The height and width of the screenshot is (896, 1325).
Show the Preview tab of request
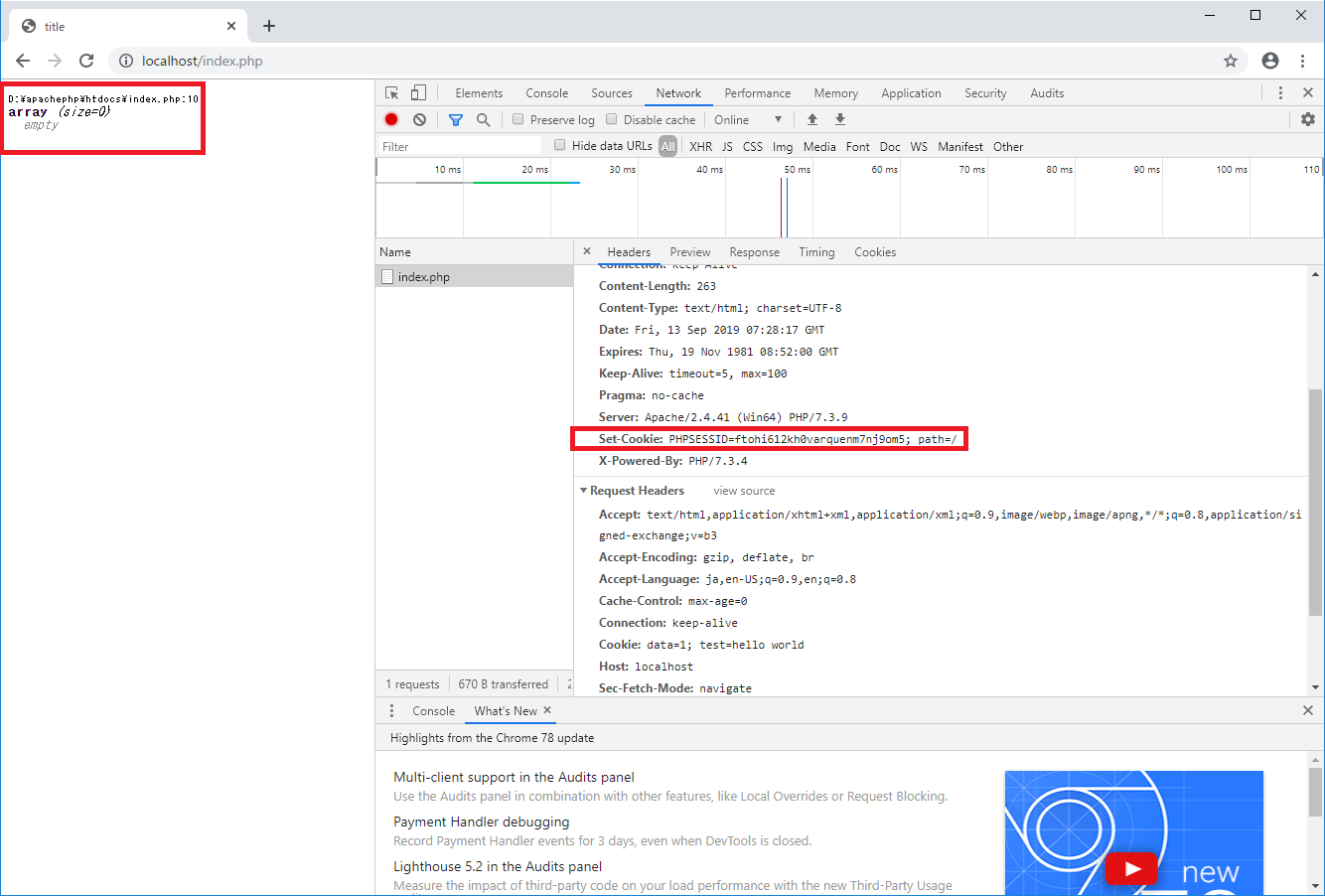click(690, 251)
